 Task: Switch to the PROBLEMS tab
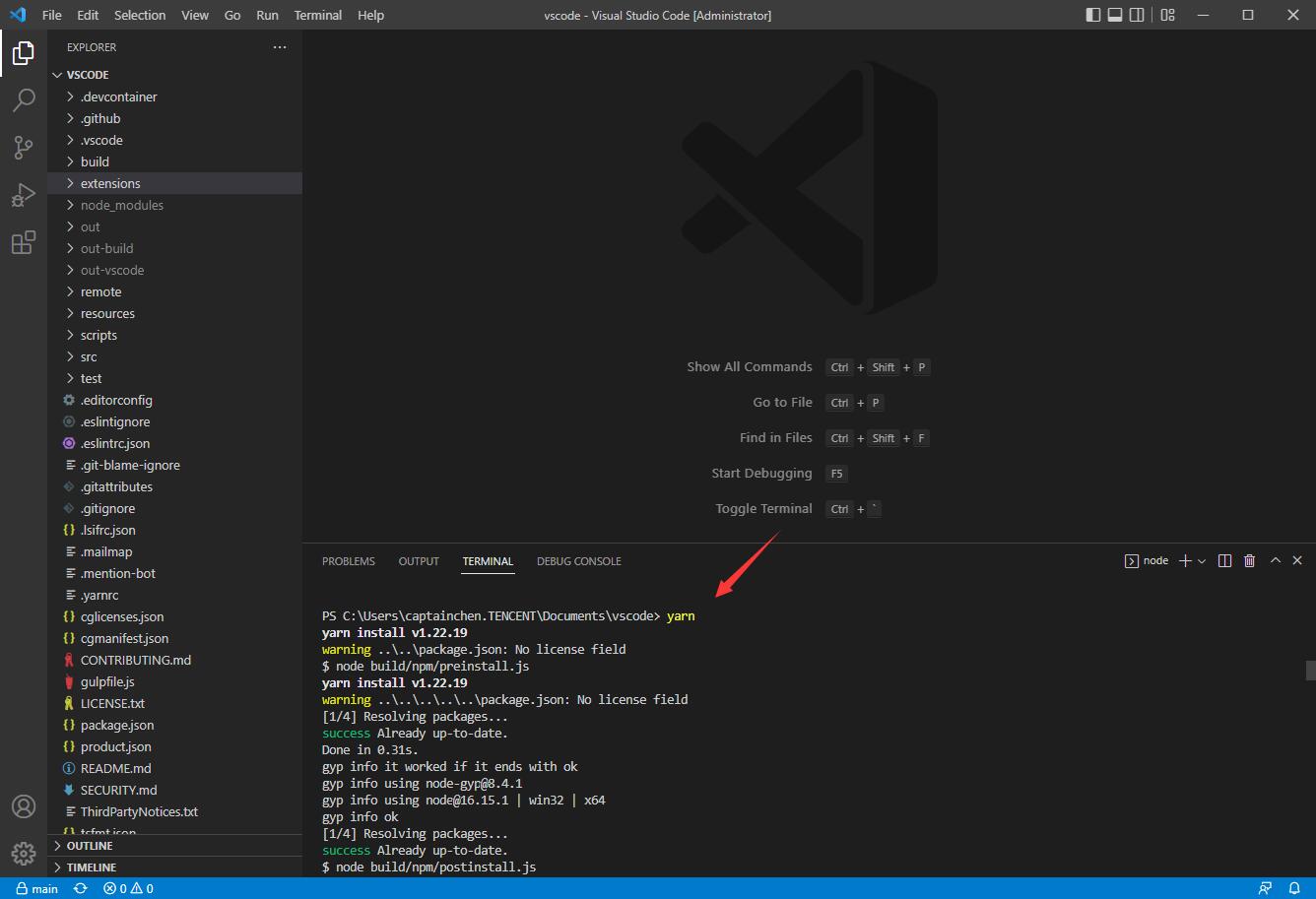[349, 561]
